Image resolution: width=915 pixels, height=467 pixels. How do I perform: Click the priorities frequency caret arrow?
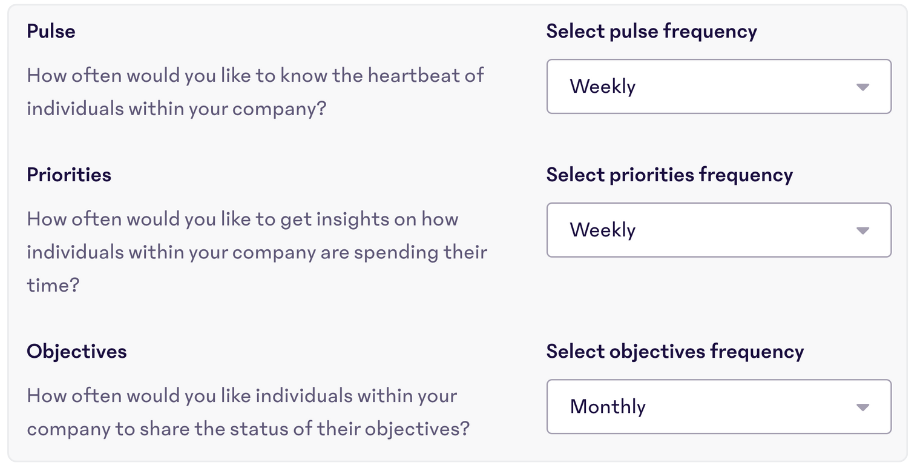click(862, 231)
